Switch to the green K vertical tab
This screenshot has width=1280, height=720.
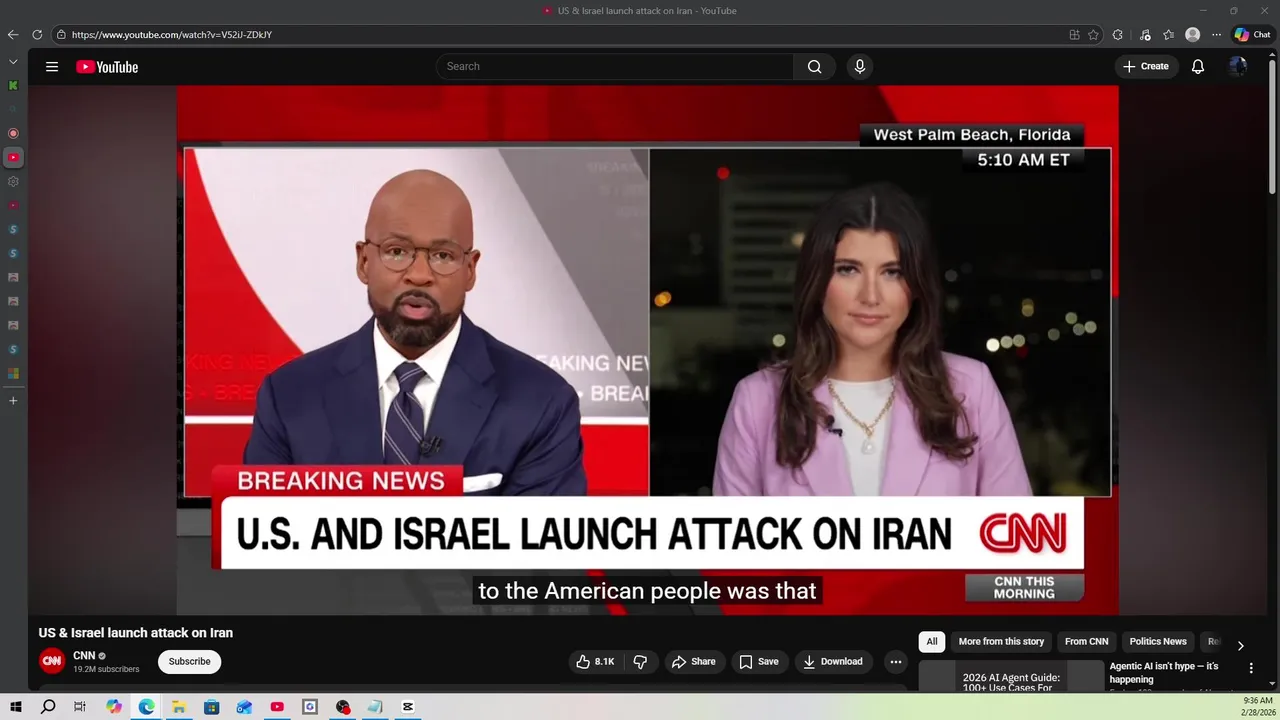[x=13, y=85]
